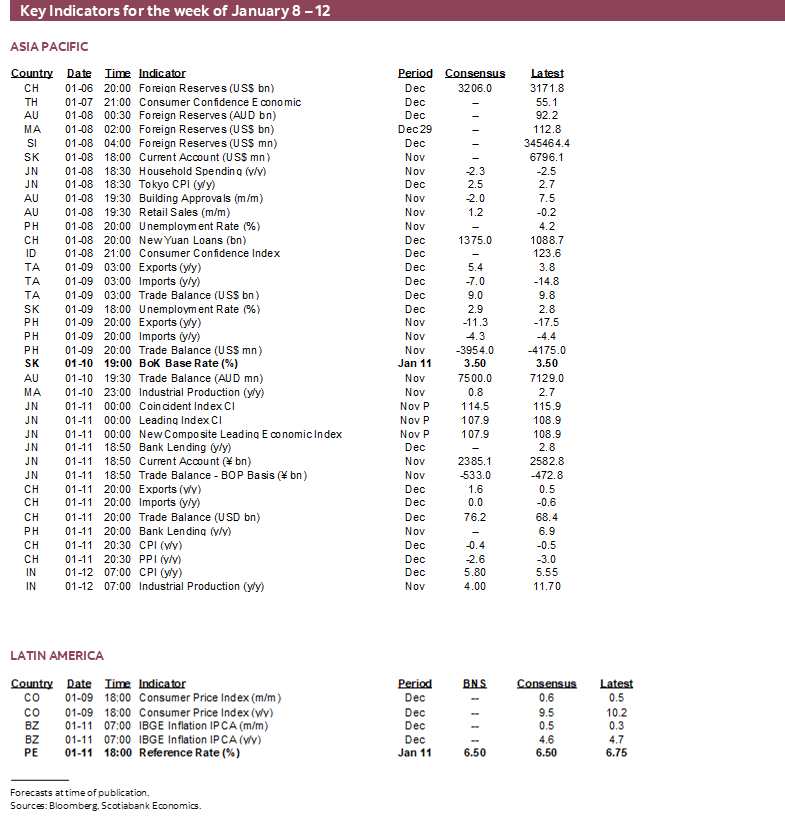This screenshot has height=816, width=785.
Task: Click the 'Trade Balance - BOP Basis (¥ bn)' row
Action: point(222,476)
